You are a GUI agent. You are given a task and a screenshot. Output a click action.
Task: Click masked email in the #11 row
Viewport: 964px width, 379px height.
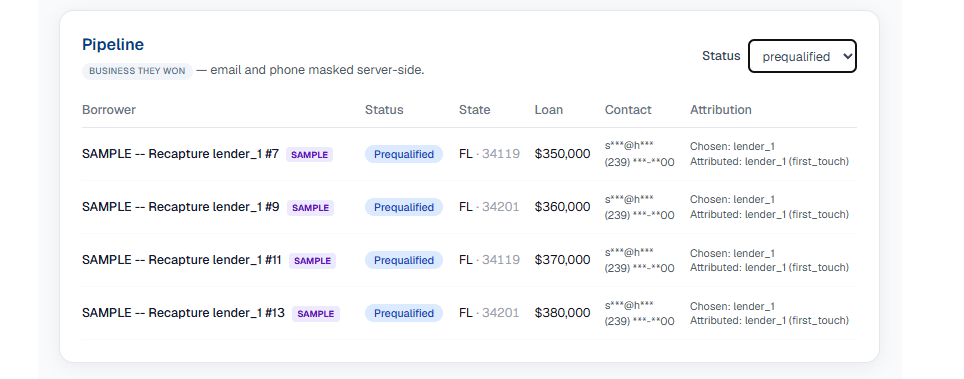pos(629,252)
